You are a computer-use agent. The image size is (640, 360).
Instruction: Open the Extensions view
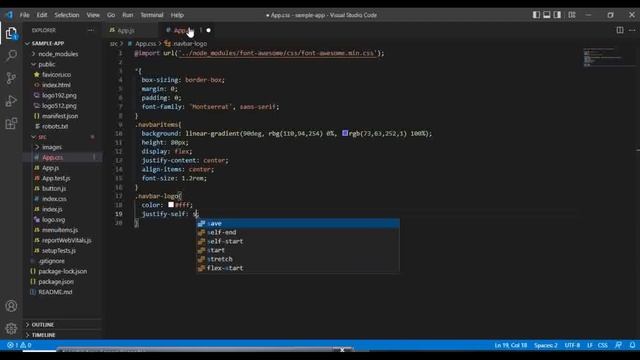[11, 123]
